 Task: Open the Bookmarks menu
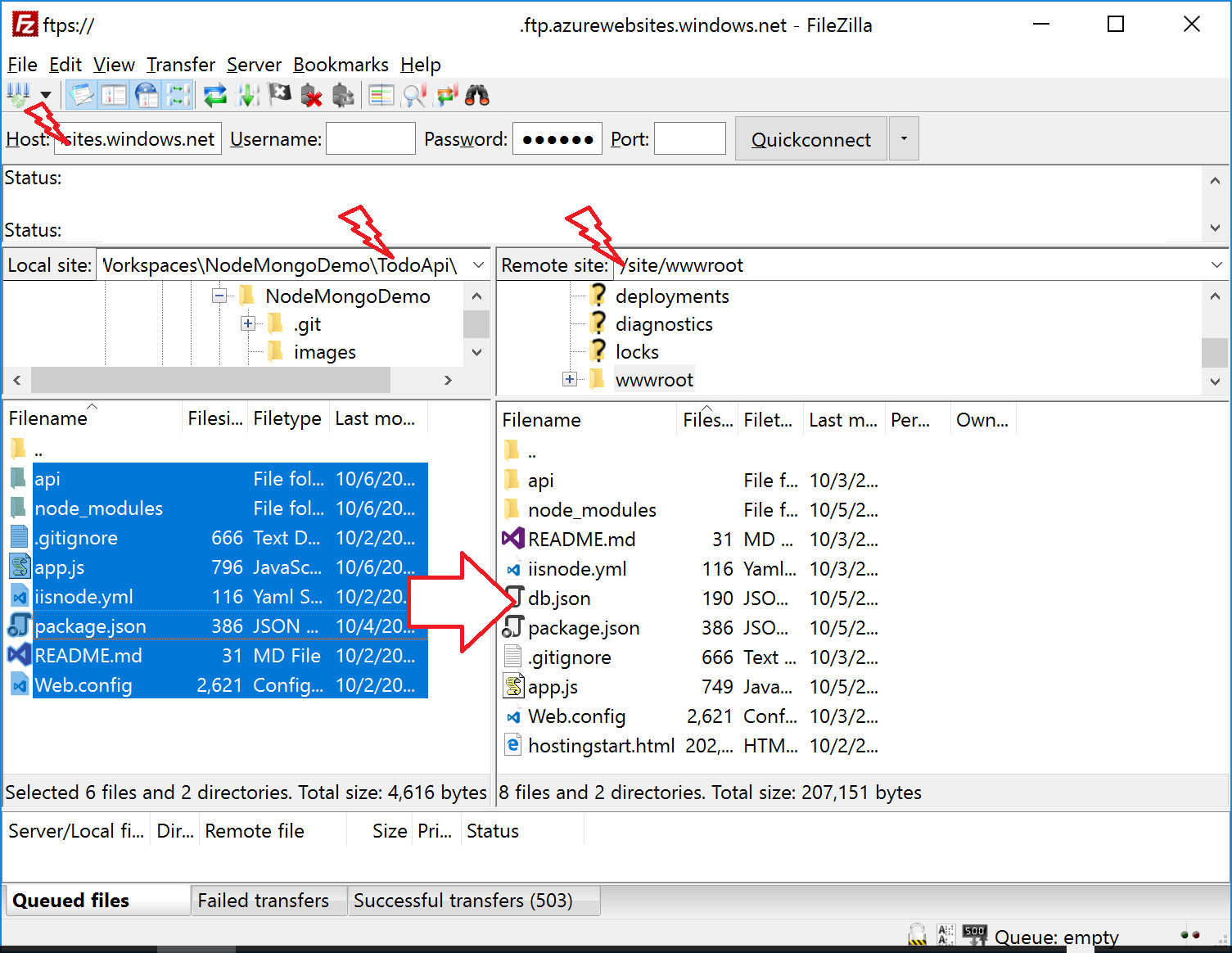point(341,65)
